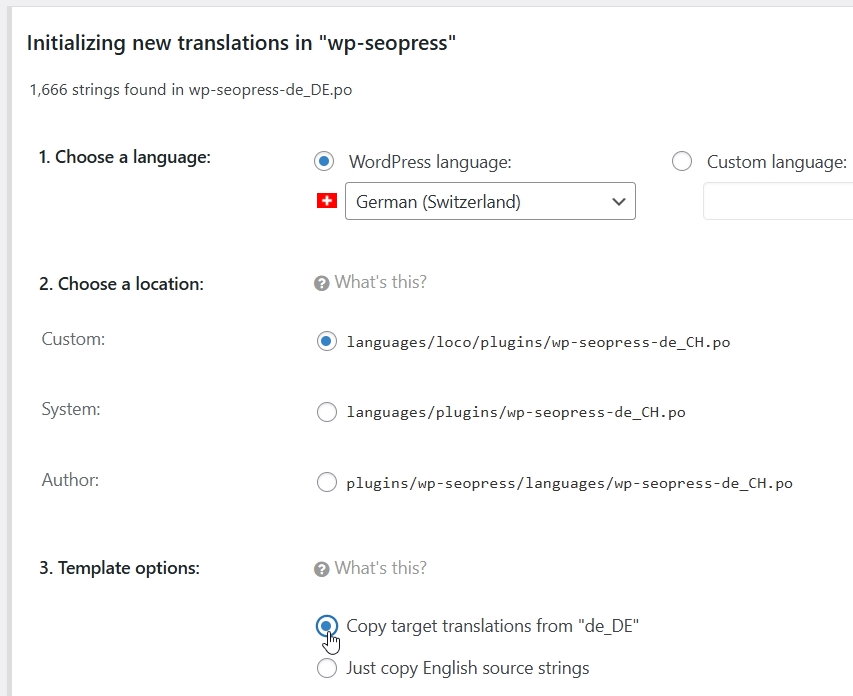Image resolution: width=853 pixels, height=696 pixels.
Task: Choose the Author location radio button
Action: click(x=326, y=483)
